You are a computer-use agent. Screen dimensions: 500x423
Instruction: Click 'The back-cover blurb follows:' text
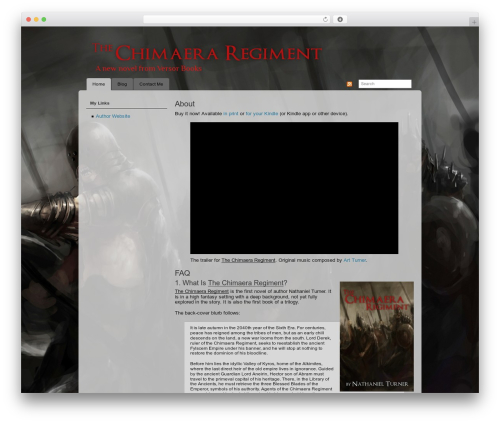click(x=207, y=313)
